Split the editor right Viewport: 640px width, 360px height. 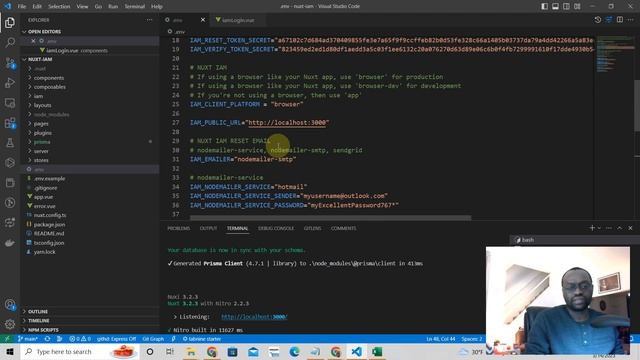click(x=620, y=20)
